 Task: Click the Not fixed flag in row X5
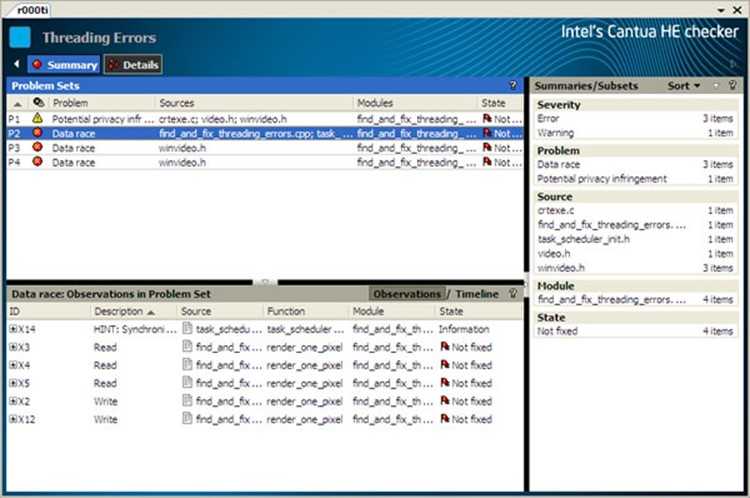445,382
